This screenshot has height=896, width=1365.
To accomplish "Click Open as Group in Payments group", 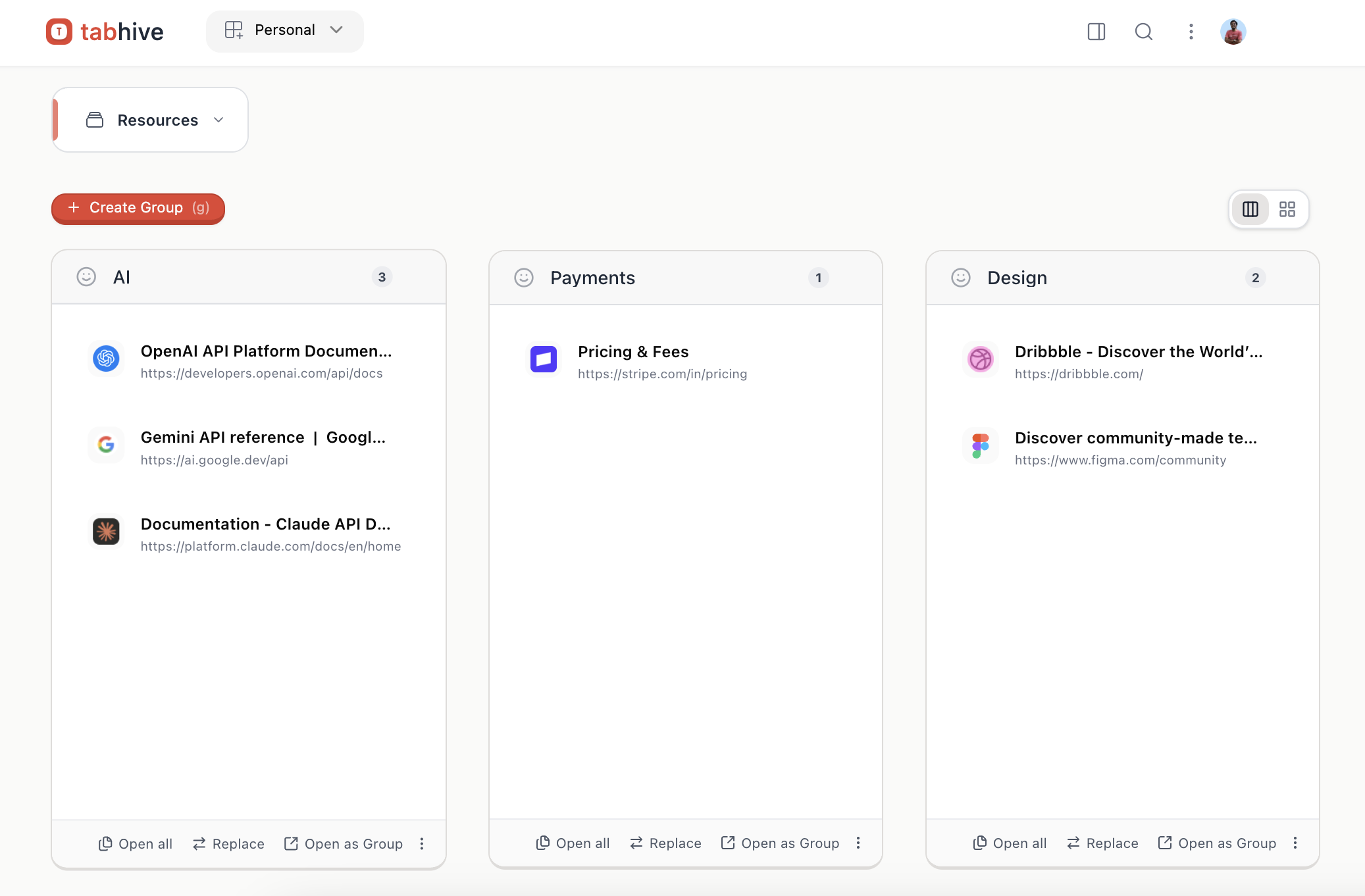I will [x=781, y=843].
